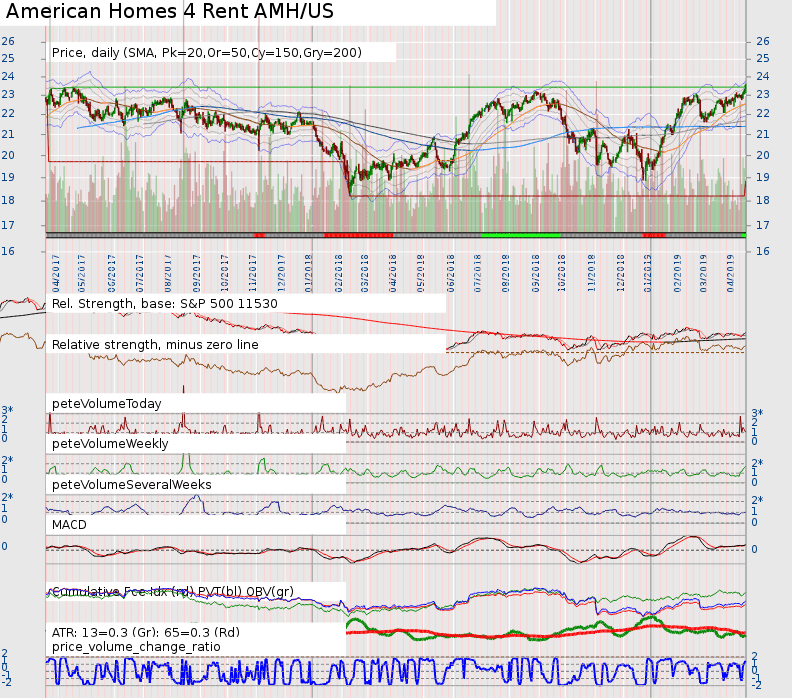This screenshot has height=698, width=792.
Task: Click the 23 value on right price axis
Action: (763, 94)
